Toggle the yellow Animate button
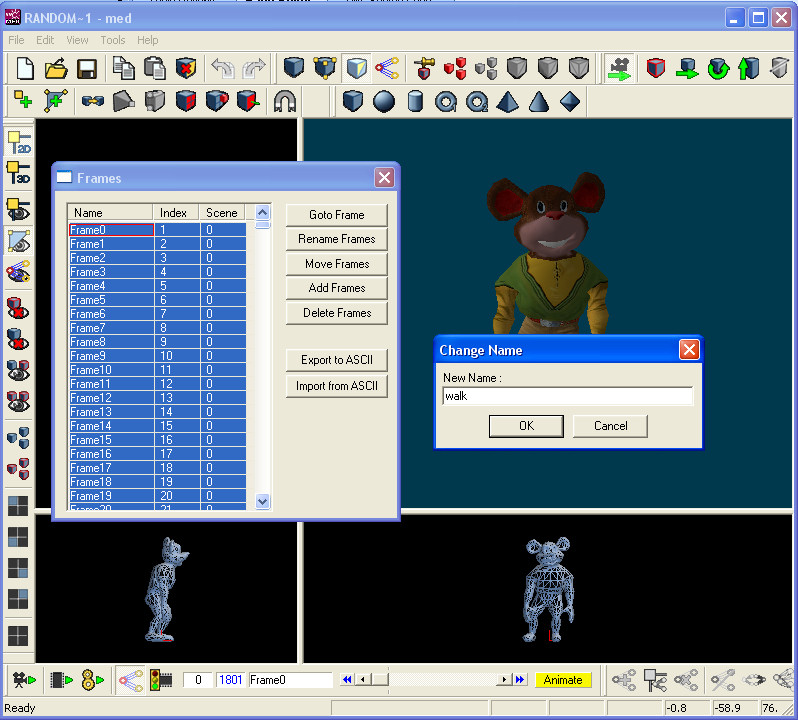The image size is (798, 720). click(x=563, y=680)
